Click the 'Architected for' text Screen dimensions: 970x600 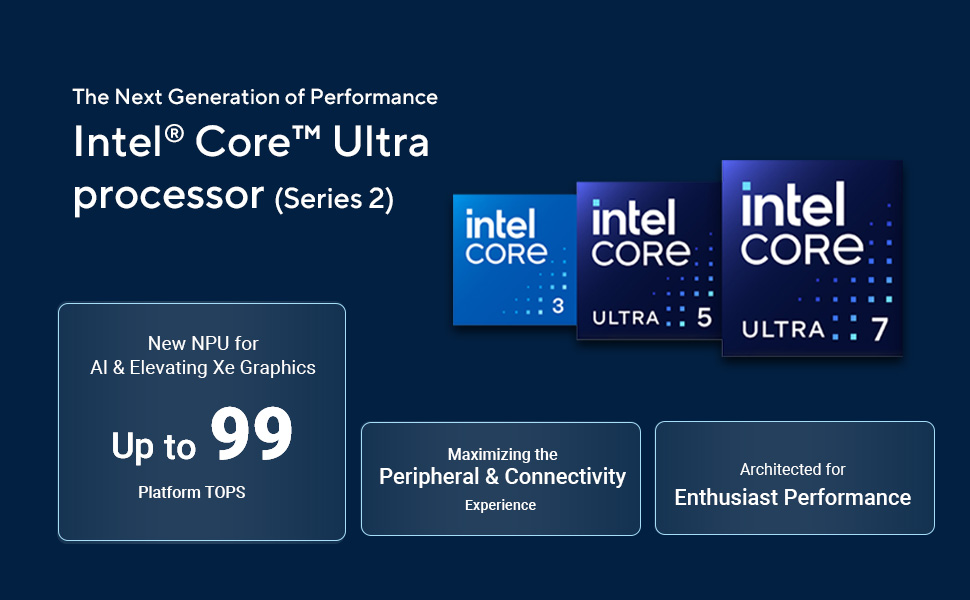[792, 469]
